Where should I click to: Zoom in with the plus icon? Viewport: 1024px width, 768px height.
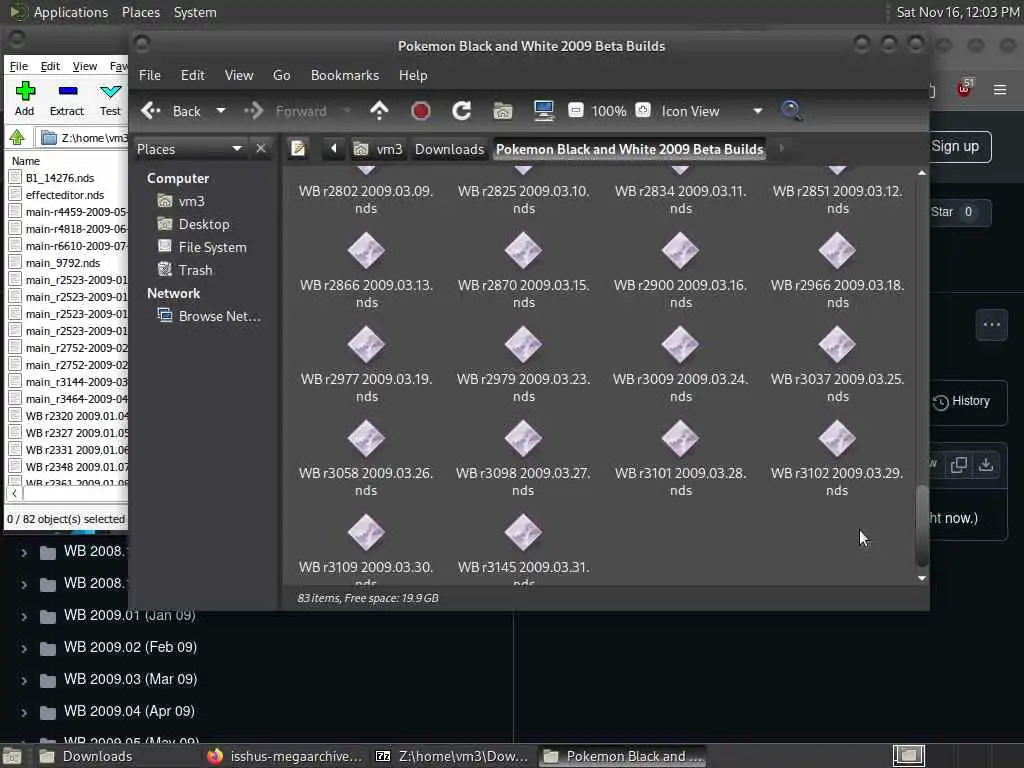click(x=643, y=110)
